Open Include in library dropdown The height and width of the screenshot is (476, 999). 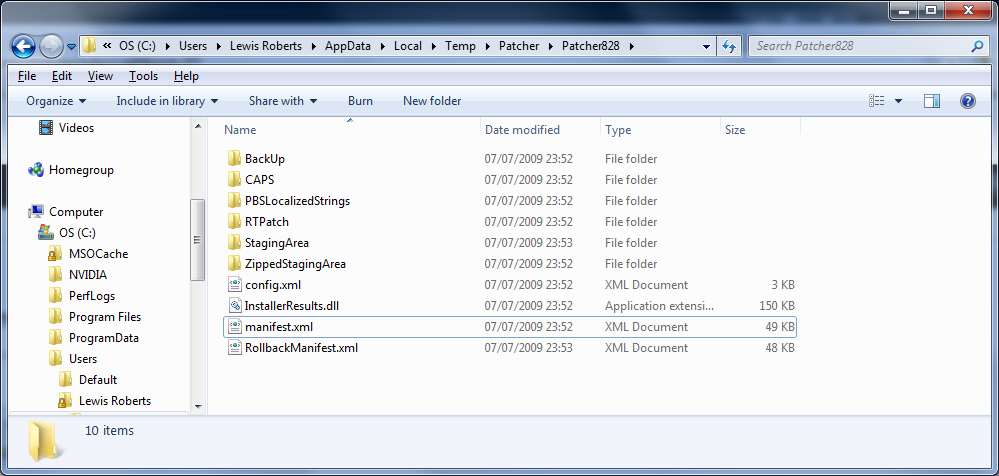pyautogui.click(x=167, y=101)
